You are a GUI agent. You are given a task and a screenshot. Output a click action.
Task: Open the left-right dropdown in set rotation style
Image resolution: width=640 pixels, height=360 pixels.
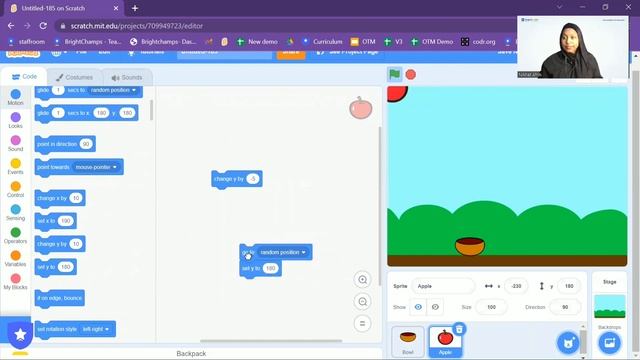(x=96, y=329)
